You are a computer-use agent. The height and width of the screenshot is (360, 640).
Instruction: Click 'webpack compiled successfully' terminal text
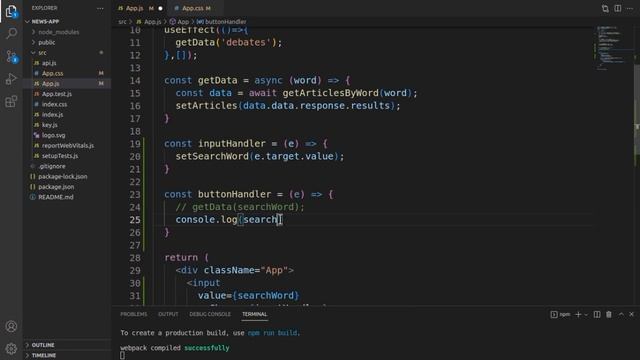175,348
